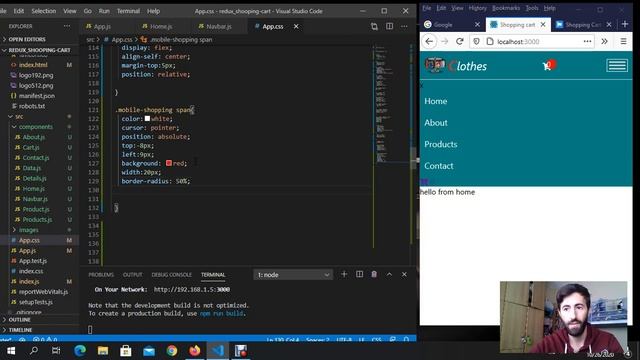Switch to the Problems panel tab
The width and height of the screenshot is (640, 360).
[101, 275]
